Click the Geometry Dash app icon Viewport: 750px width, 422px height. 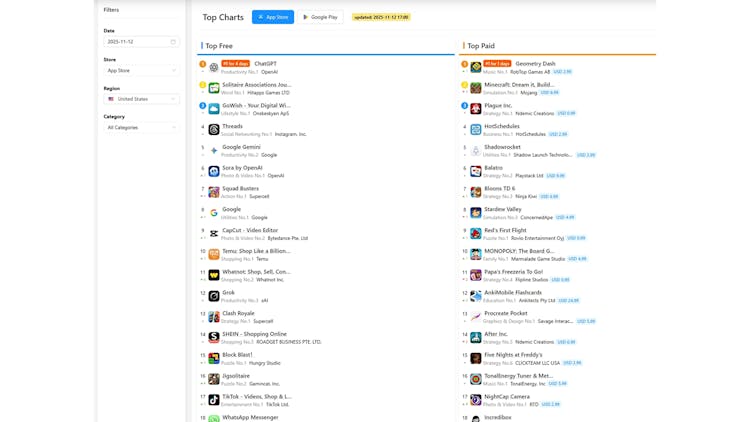[476, 68]
